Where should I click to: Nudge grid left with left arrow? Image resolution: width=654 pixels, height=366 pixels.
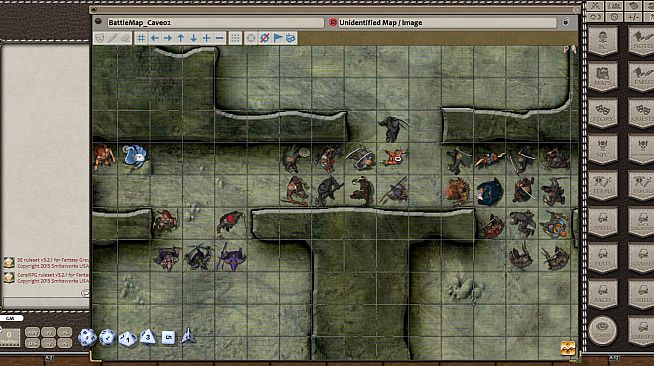click(x=154, y=38)
